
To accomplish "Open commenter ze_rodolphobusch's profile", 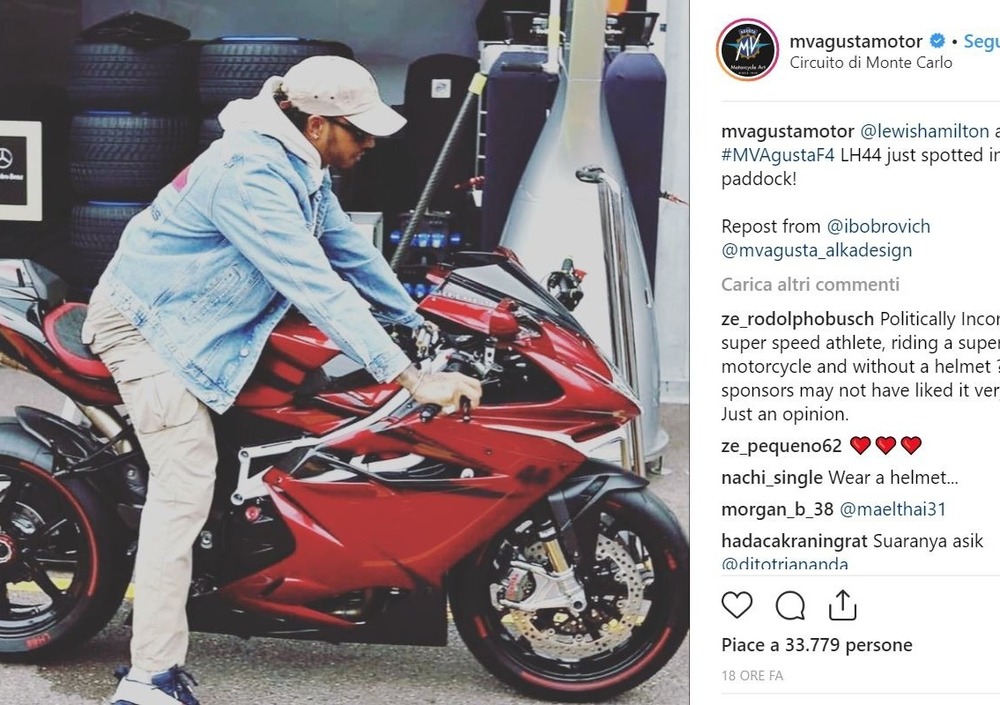I will pyautogui.click(x=797, y=319).
